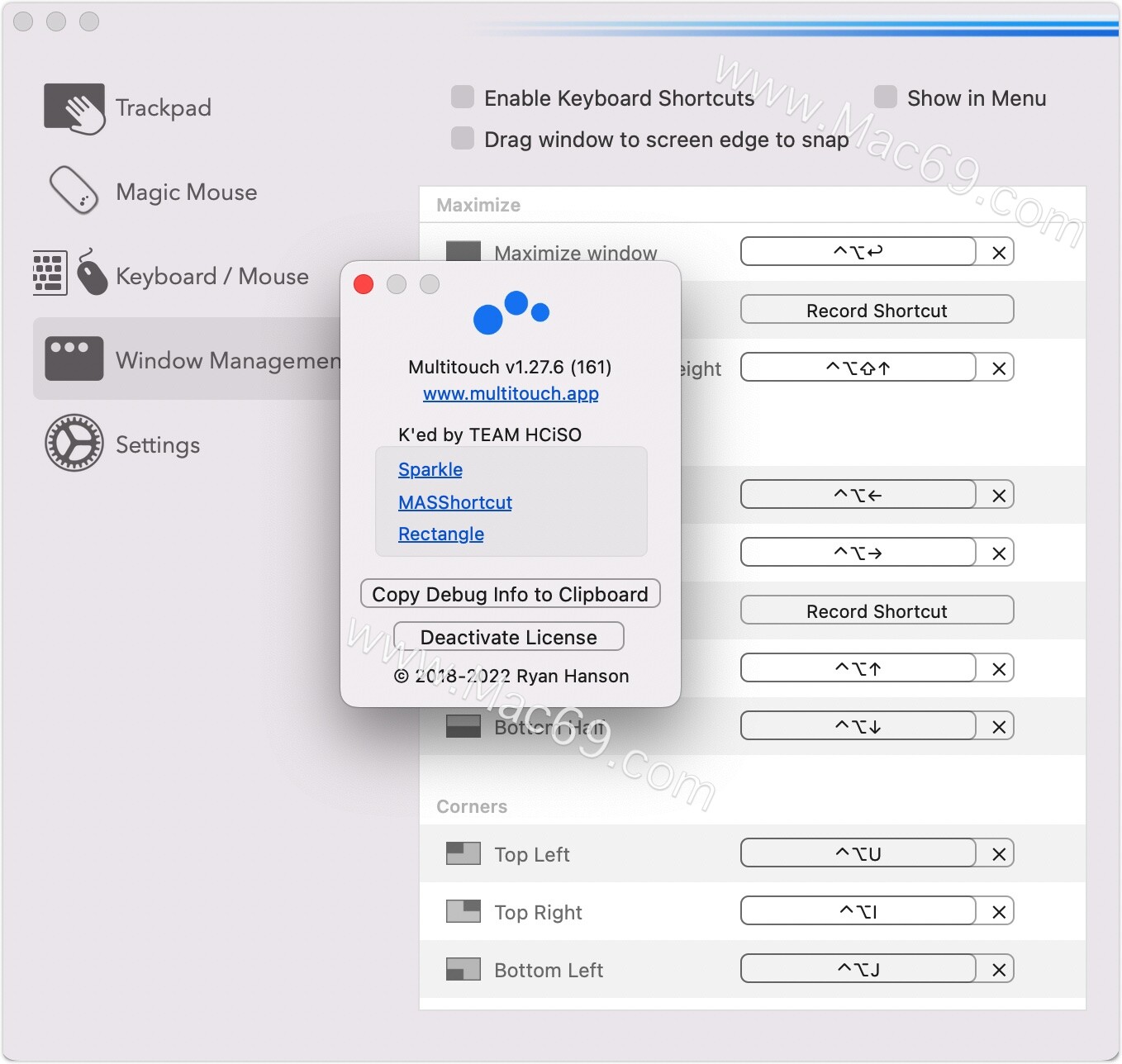The height and width of the screenshot is (1064, 1122).
Task: Switch to Settings section
Action: (x=158, y=445)
